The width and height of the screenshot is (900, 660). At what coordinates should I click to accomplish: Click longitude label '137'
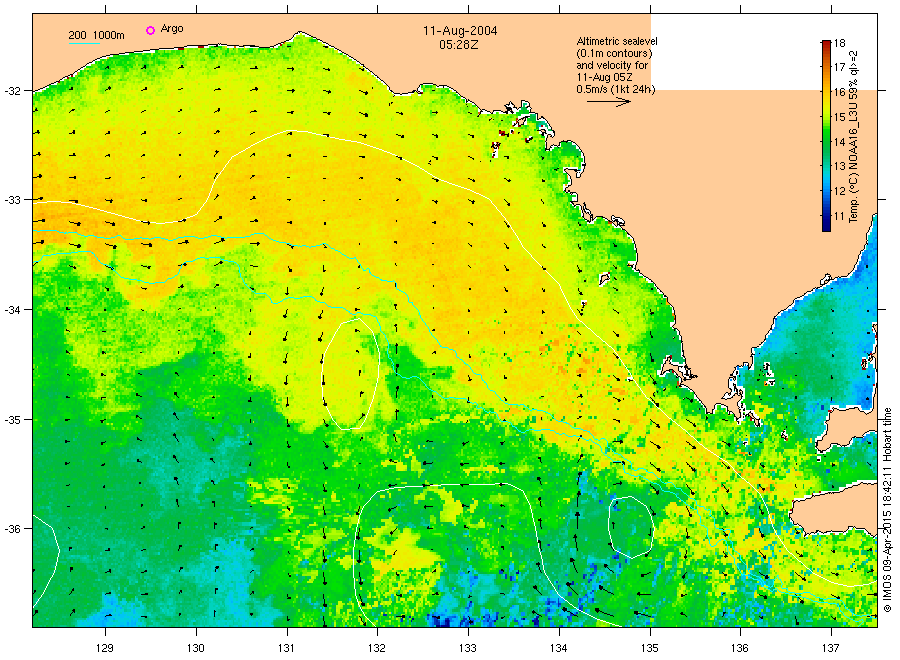(831, 648)
